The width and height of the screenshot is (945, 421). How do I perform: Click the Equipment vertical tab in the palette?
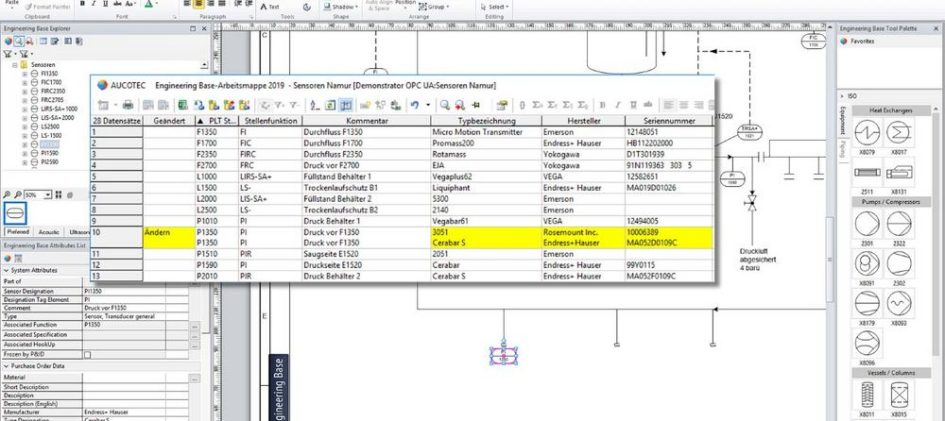[x=843, y=121]
